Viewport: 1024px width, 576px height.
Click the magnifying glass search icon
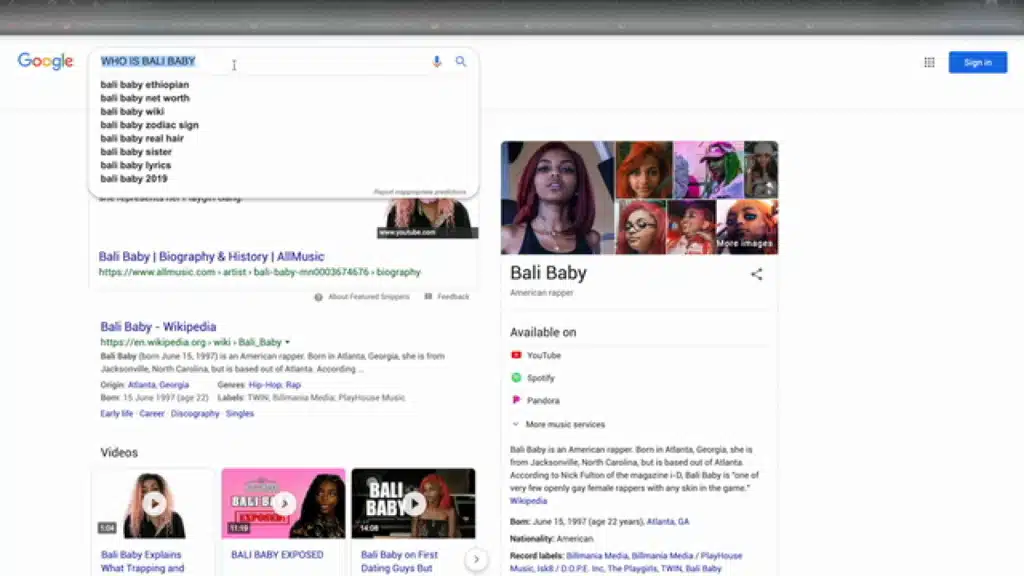[461, 62]
